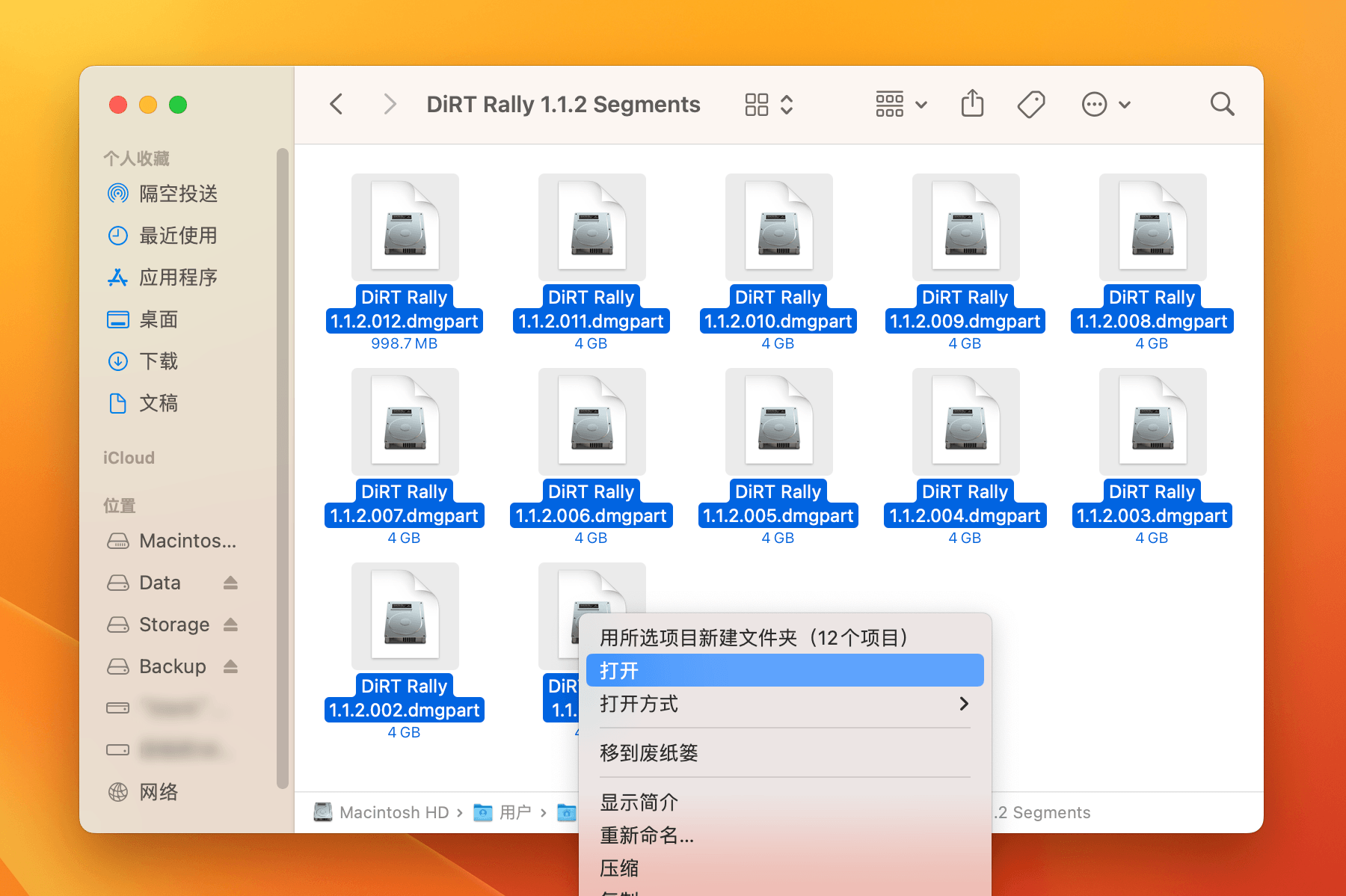The width and height of the screenshot is (1346, 896).
Task: Expand the 打开方式 submenu
Action: [x=784, y=703]
